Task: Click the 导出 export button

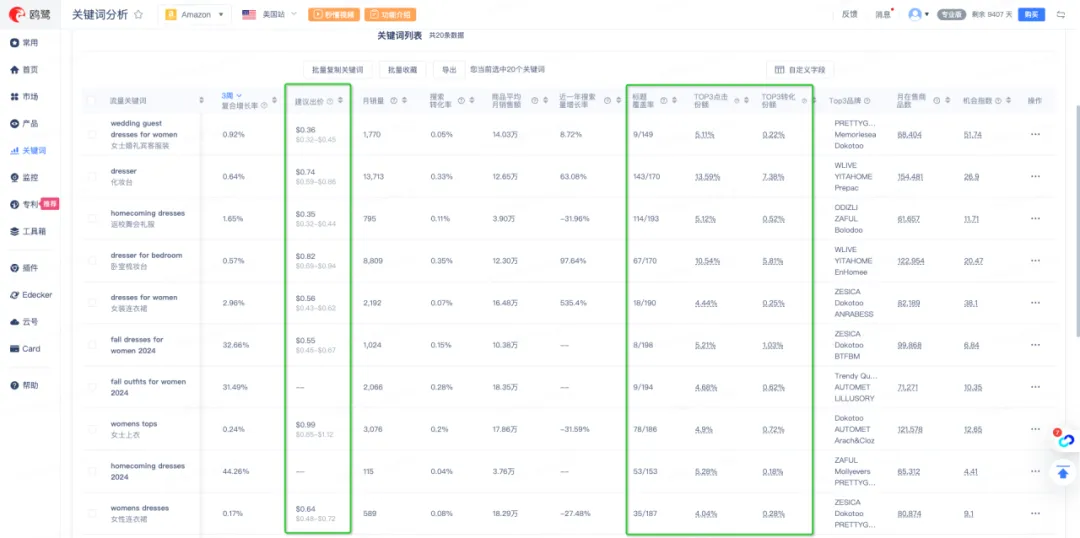Action: tap(449, 70)
